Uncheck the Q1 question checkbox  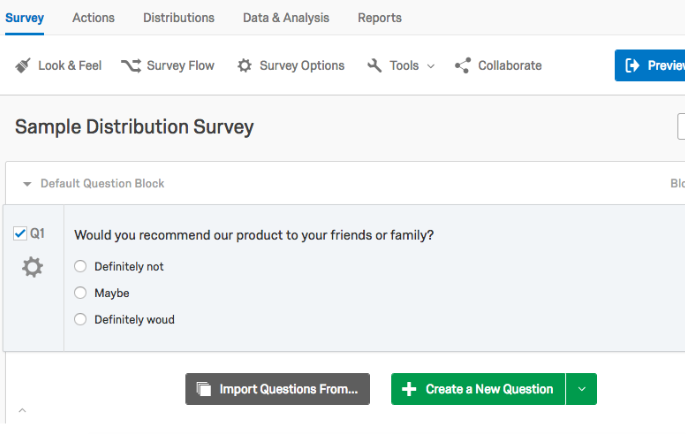click(20, 233)
